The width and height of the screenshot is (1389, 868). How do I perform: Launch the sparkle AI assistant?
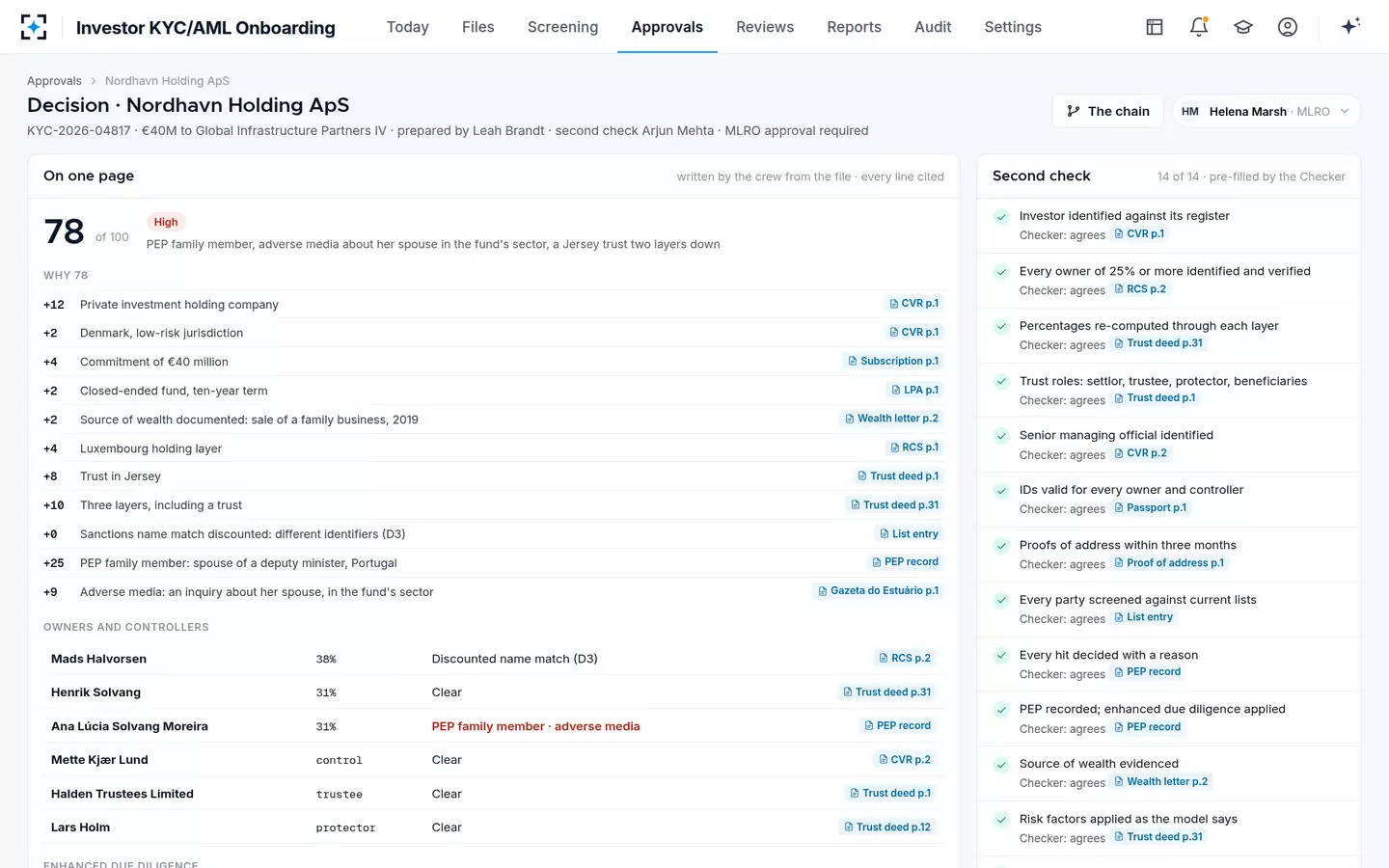[x=1350, y=26]
